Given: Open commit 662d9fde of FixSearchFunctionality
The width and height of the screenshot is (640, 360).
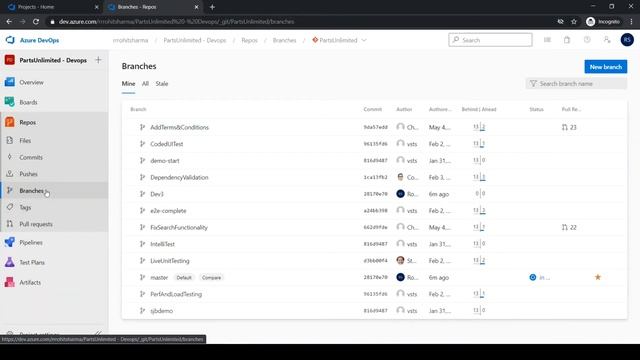Looking at the screenshot, I should (376, 227).
